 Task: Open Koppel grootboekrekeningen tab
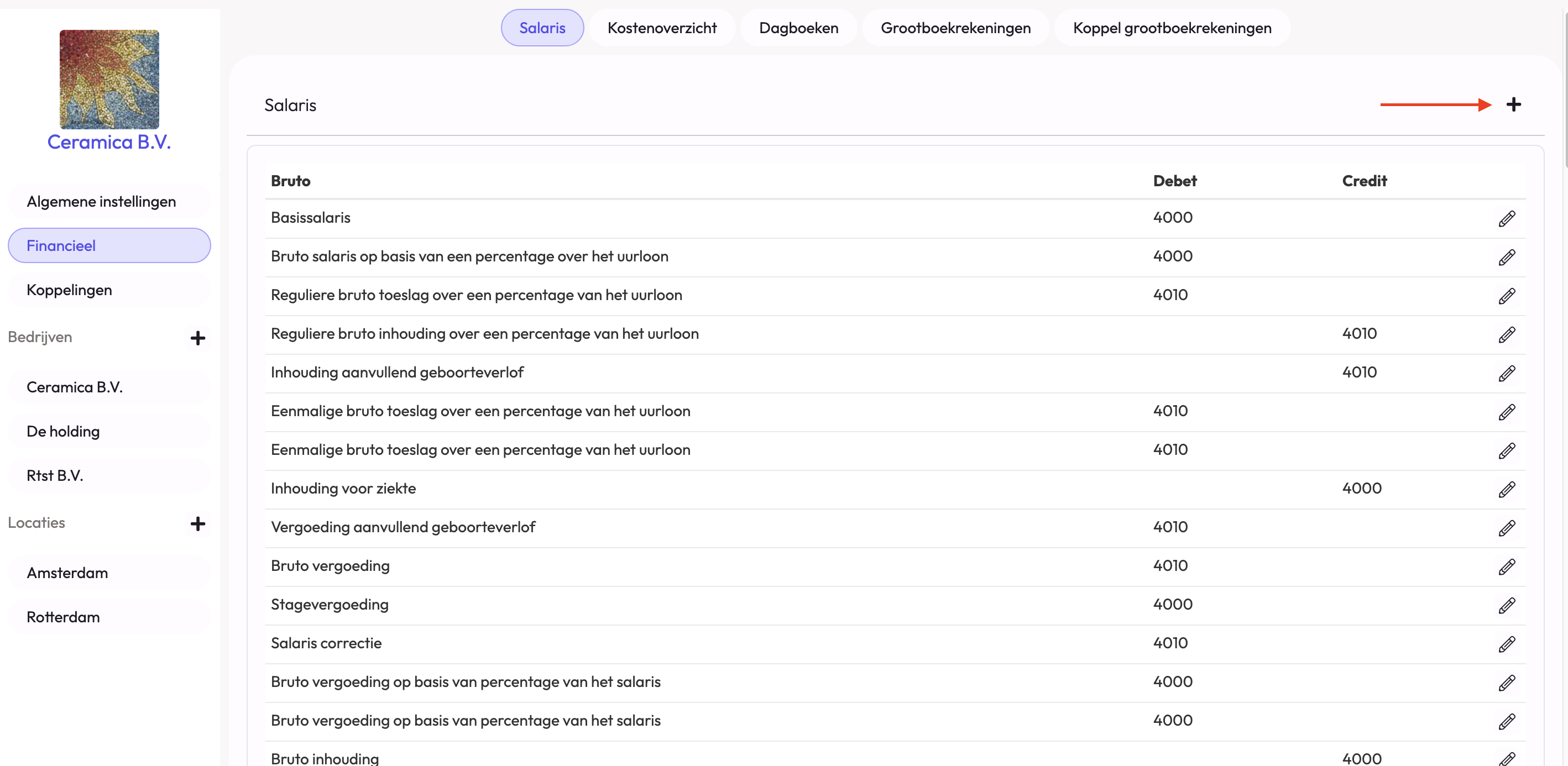[1172, 28]
